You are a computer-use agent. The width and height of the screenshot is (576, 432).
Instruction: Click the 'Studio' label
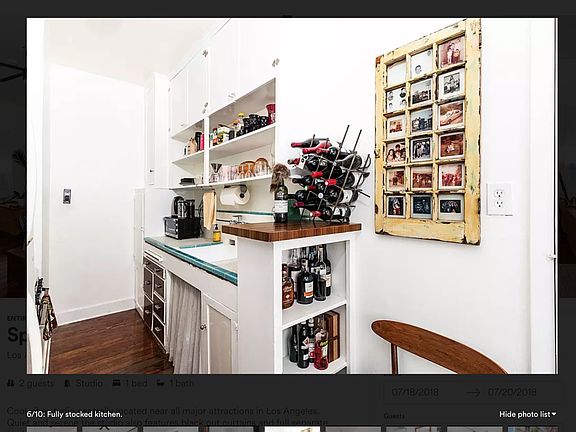click(x=89, y=384)
